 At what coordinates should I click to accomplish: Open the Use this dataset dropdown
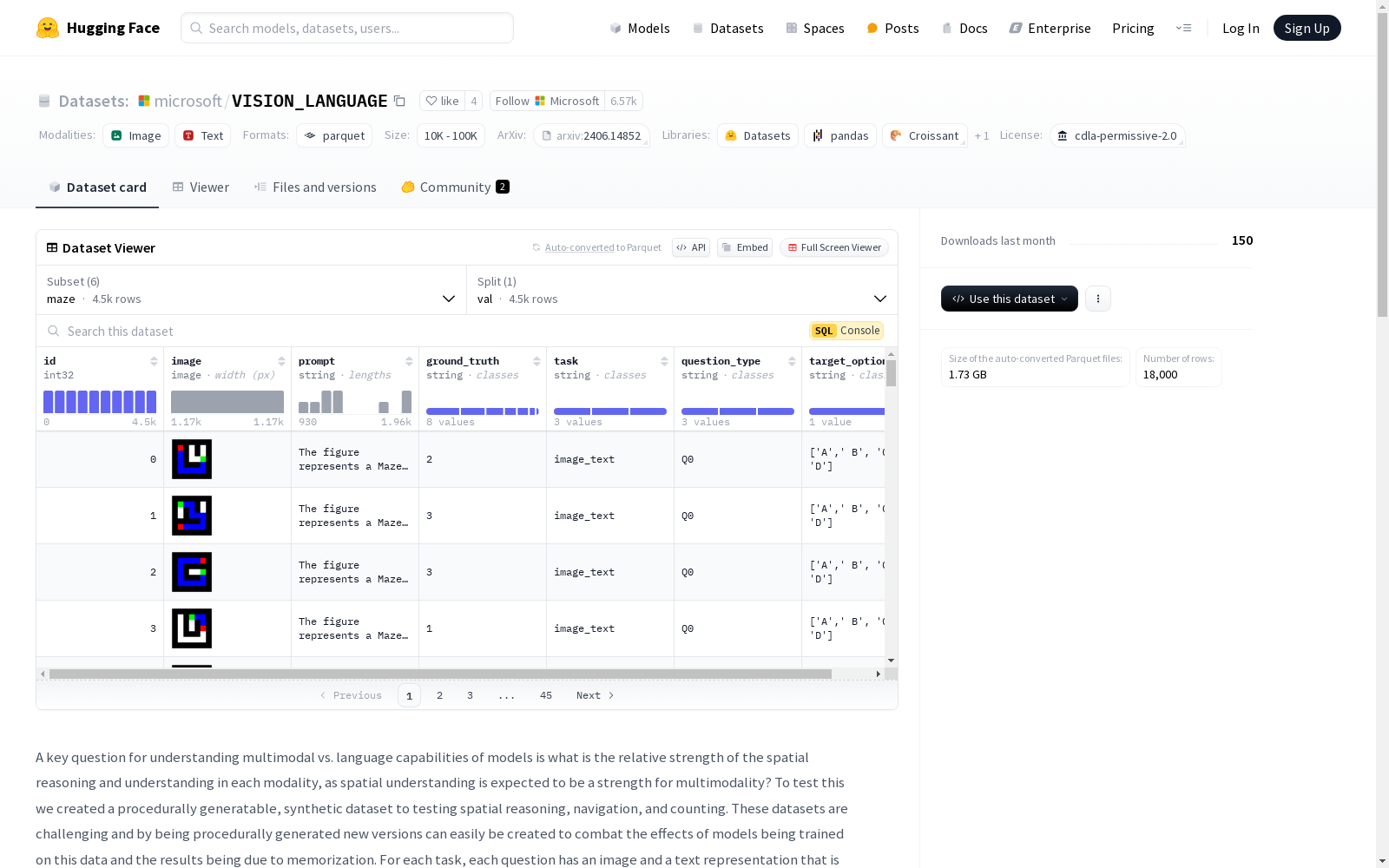1010,299
